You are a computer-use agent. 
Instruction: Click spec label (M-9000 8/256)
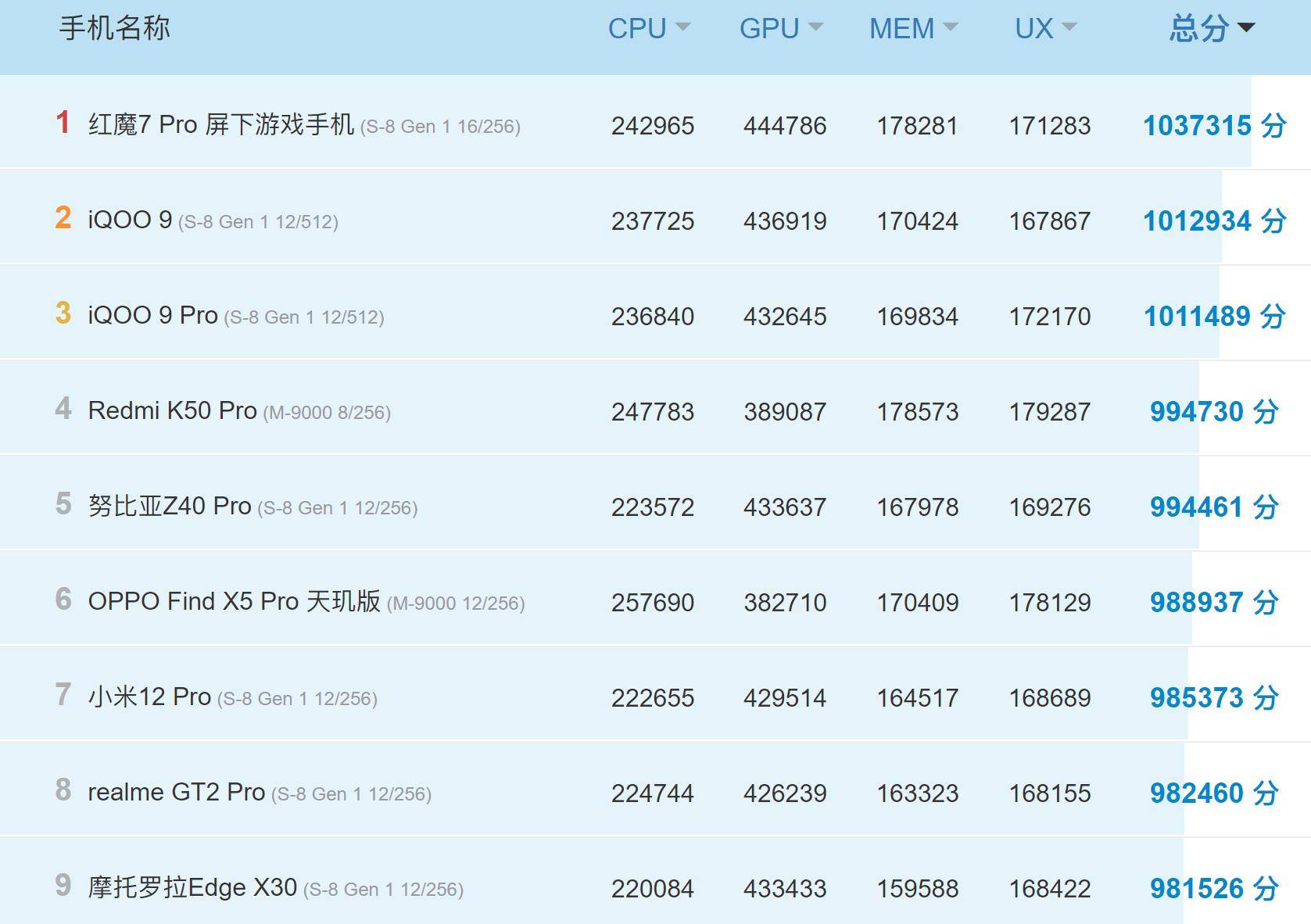(327, 413)
